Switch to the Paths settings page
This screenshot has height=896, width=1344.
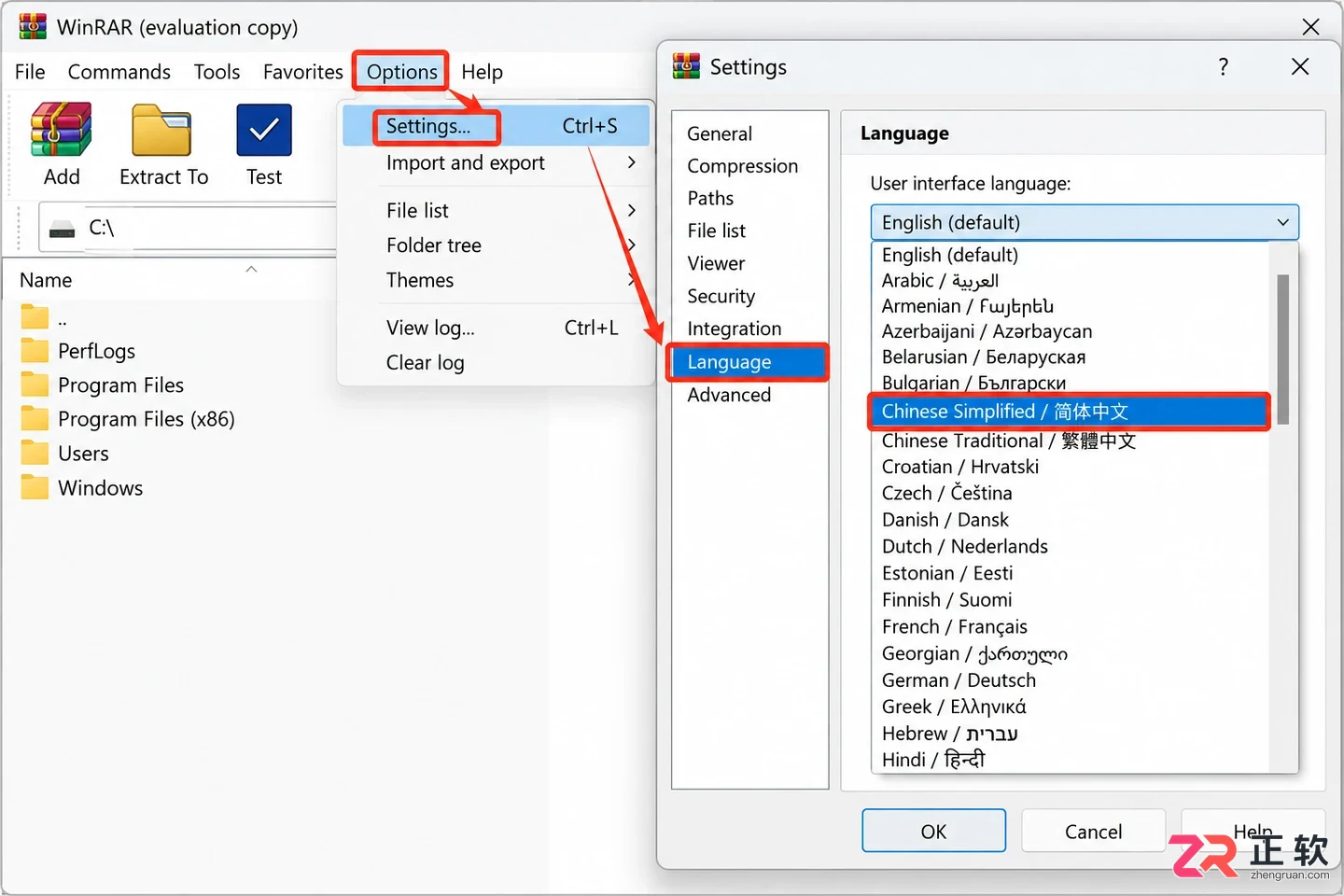tap(711, 198)
